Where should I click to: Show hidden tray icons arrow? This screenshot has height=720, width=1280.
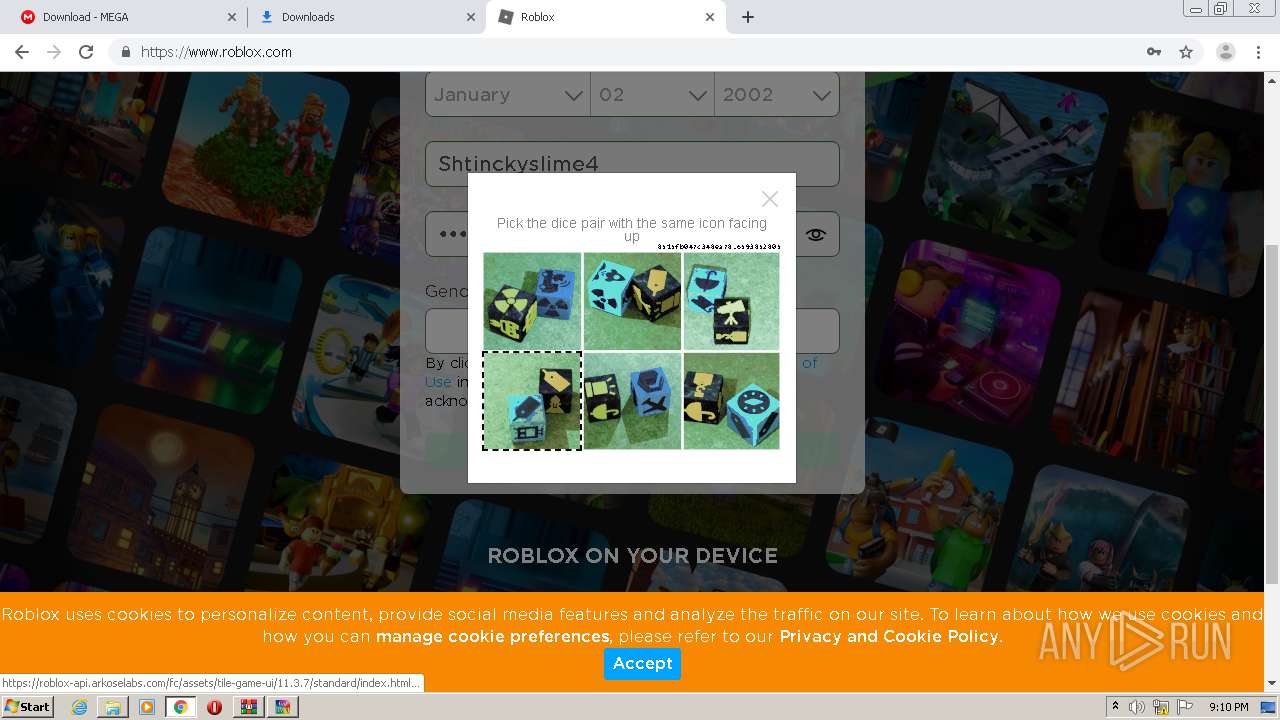1115,707
